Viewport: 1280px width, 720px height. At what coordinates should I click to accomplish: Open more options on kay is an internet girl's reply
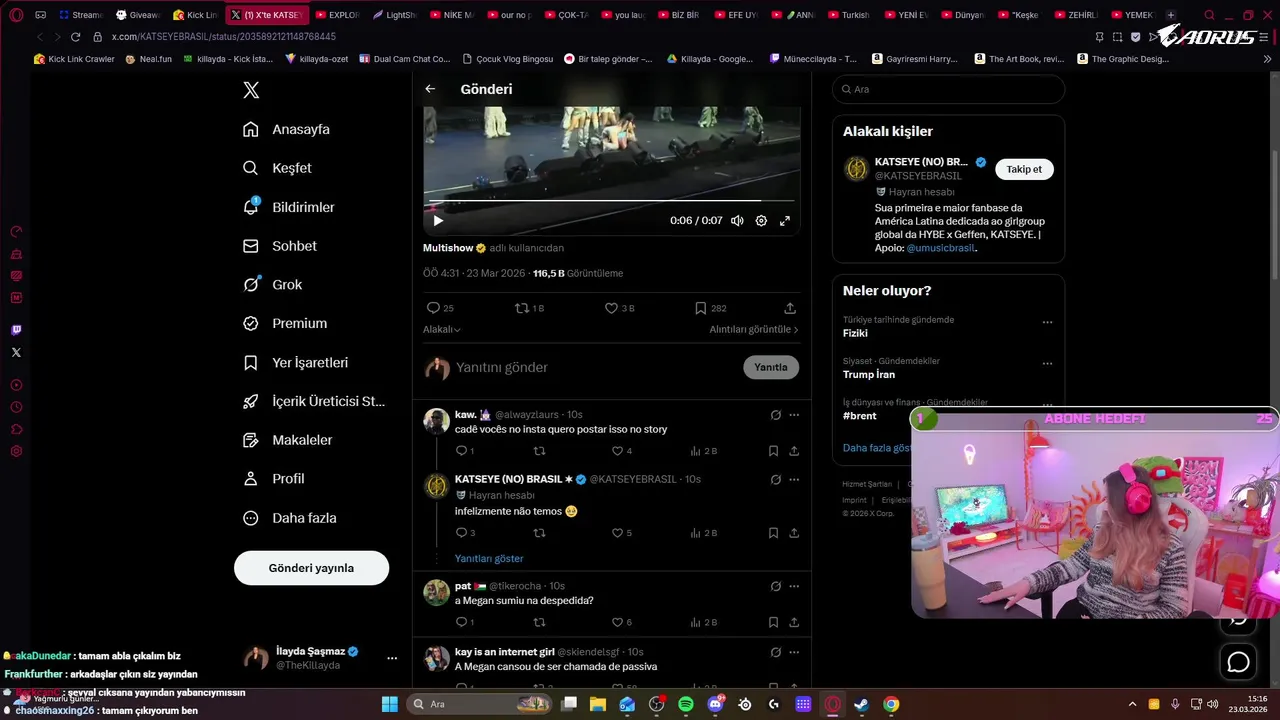[x=794, y=652]
